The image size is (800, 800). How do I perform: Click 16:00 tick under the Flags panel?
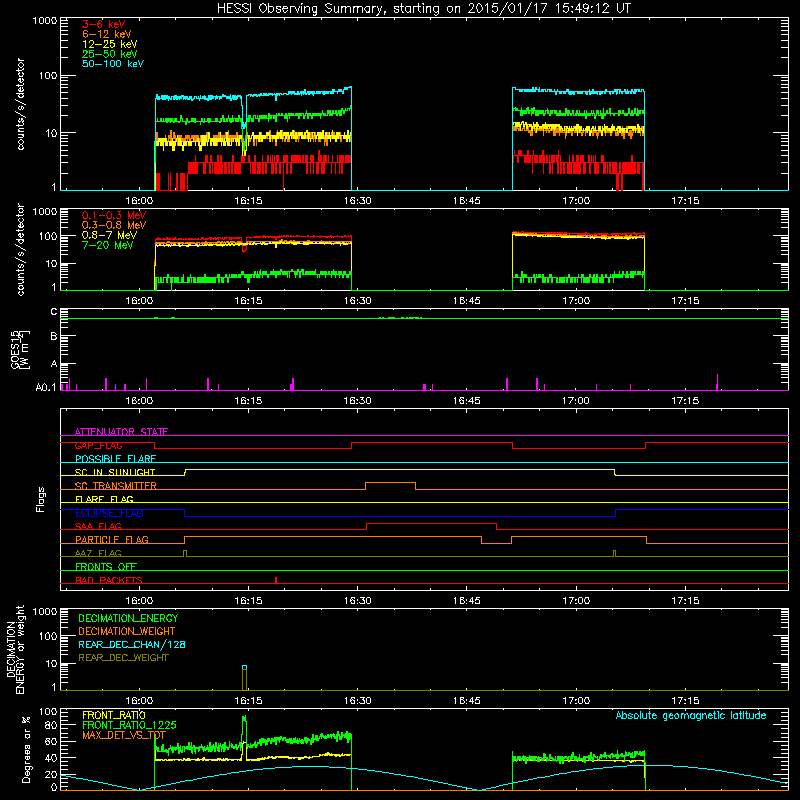tap(139, 601)
